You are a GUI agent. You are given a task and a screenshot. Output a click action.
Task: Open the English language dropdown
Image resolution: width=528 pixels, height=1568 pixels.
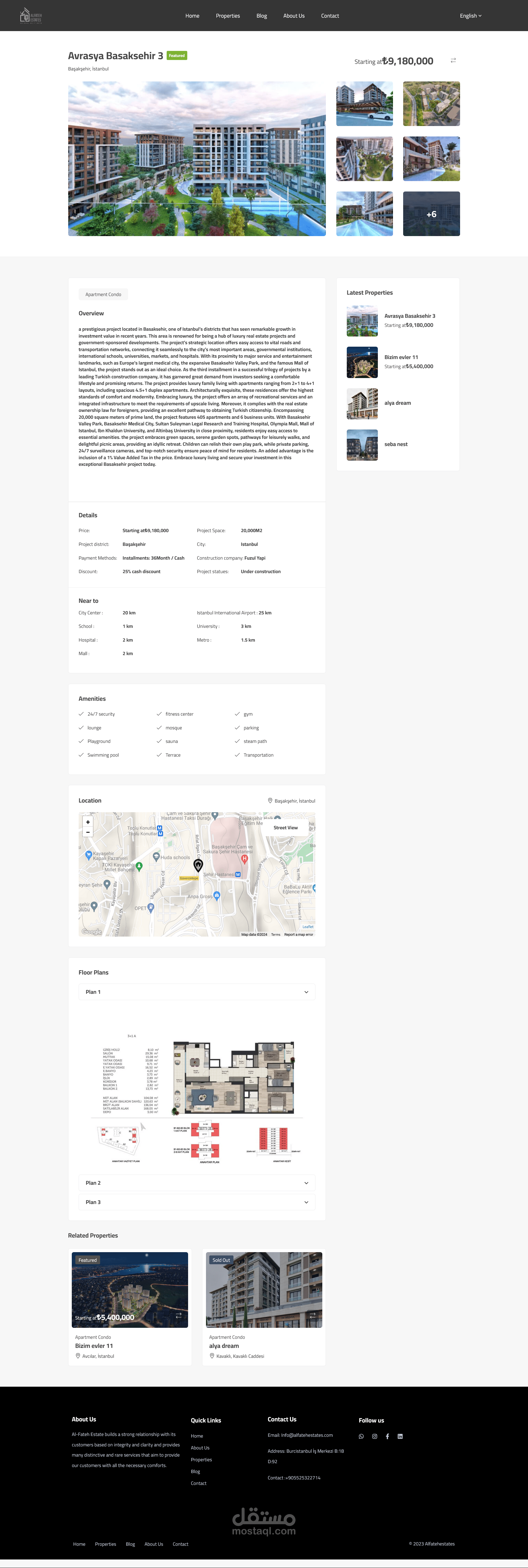tap(470, 16)
